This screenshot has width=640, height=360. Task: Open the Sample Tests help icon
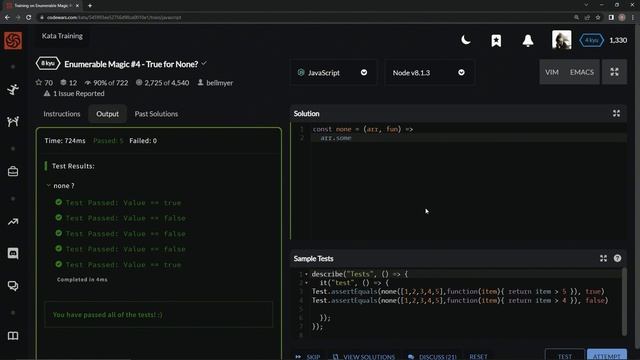(617, 258)
